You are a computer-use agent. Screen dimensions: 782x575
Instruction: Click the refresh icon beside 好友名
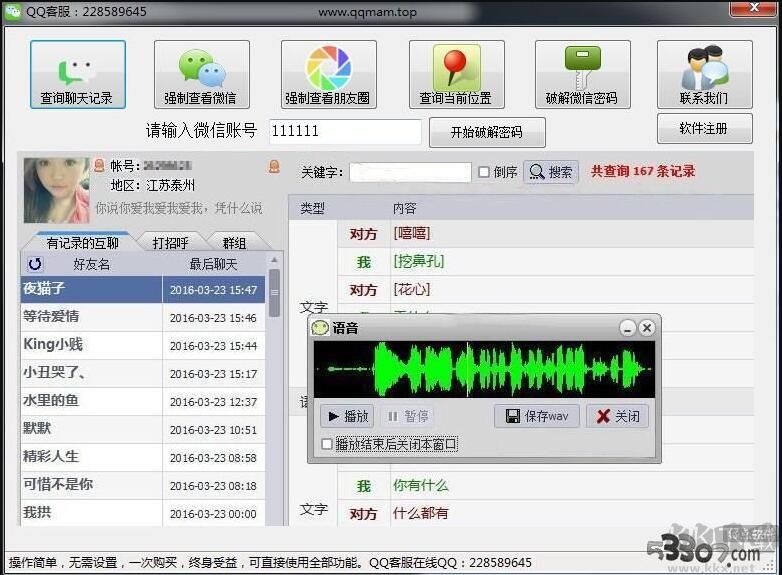coord(35,264)
